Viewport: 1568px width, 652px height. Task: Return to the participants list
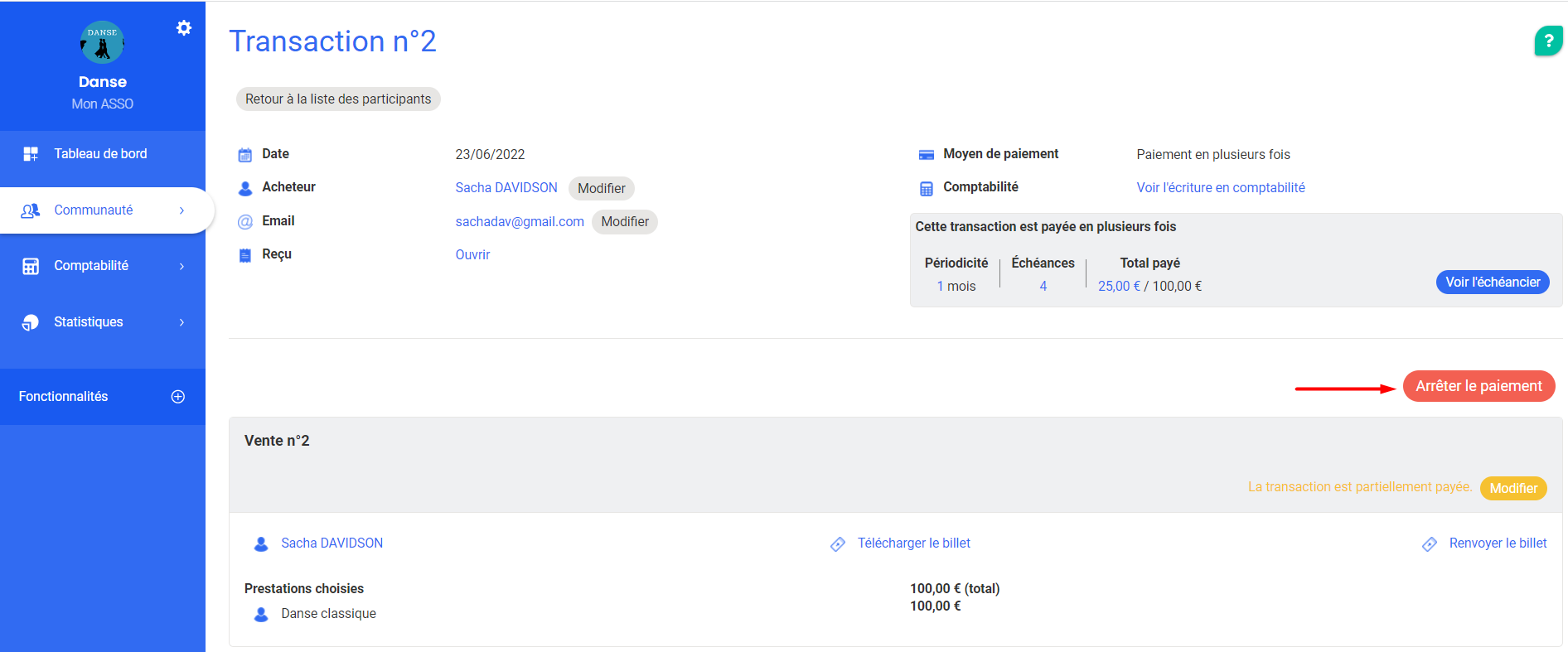(x=338, y=99)
